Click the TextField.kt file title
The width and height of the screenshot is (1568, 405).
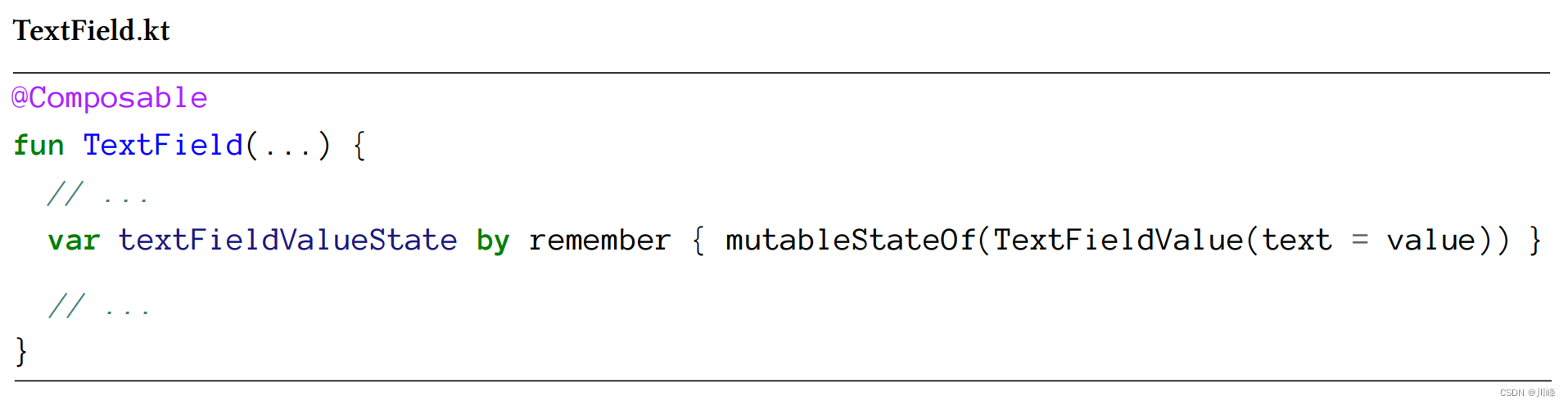coord(91,31)
